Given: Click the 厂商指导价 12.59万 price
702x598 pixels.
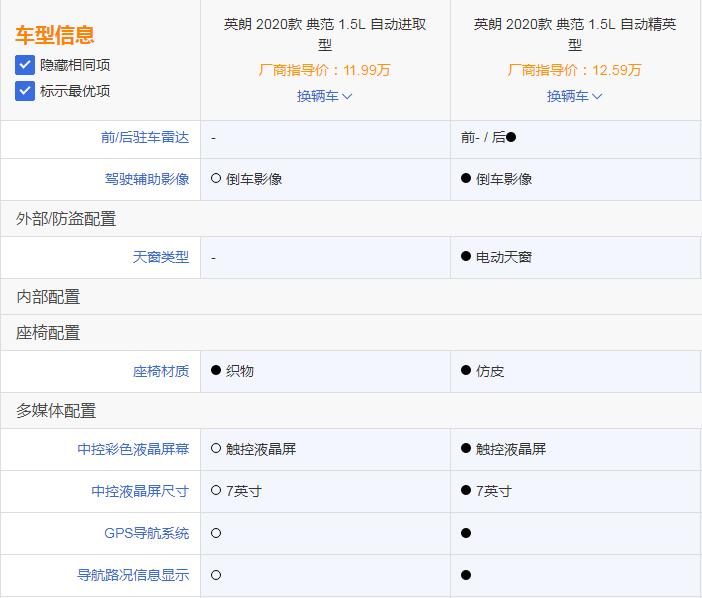Looking at the screenshot, I should [574, 70].
